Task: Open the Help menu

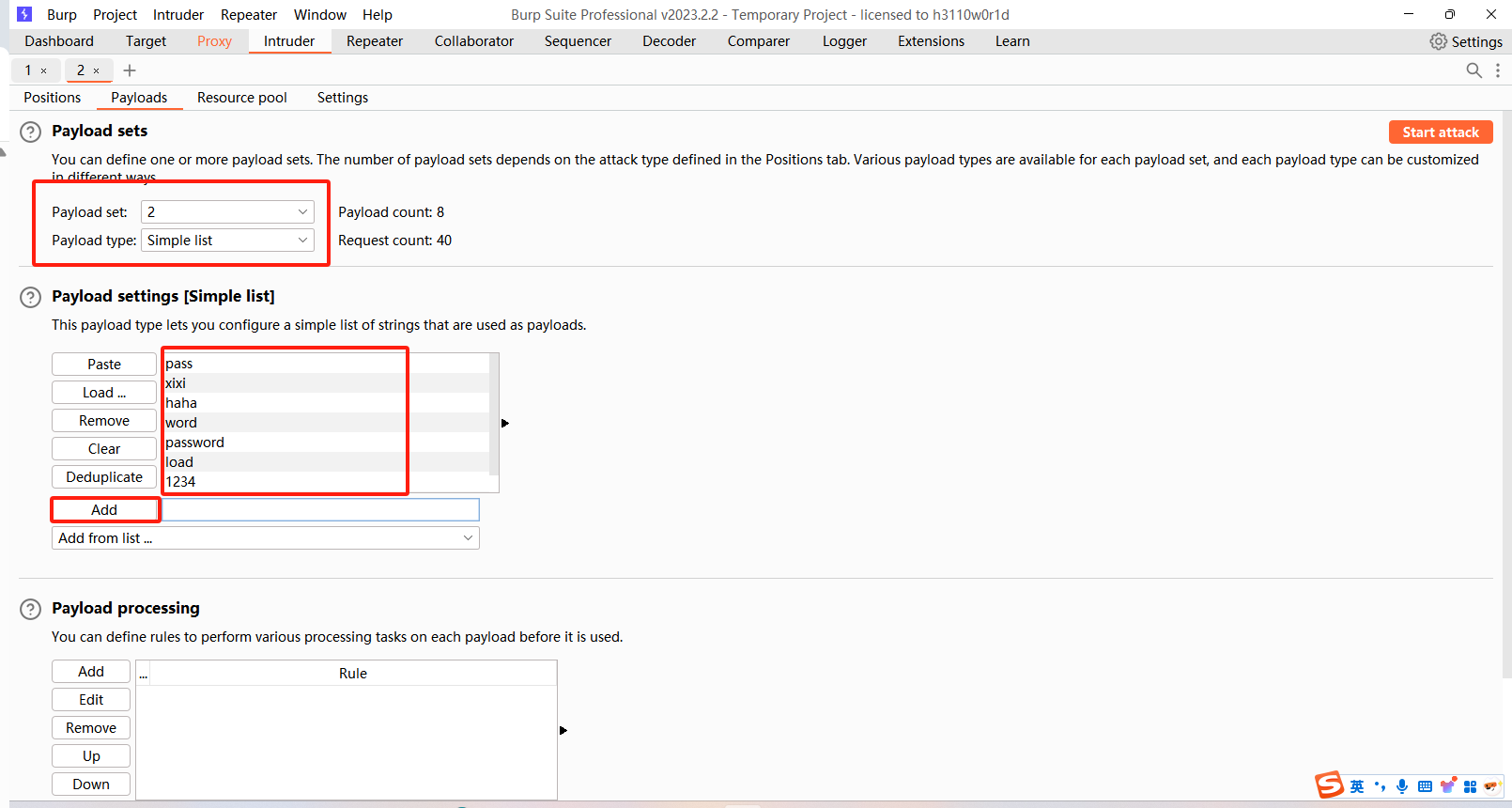Action: (378, 15)
